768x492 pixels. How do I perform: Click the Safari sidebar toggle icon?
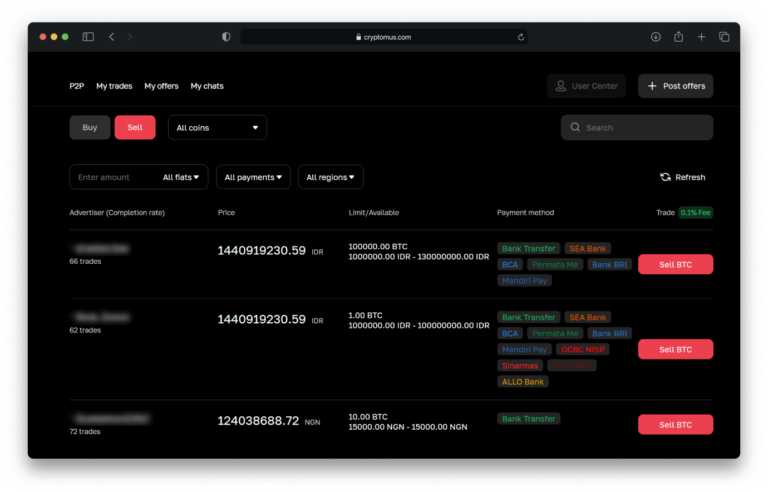[88, 37]
